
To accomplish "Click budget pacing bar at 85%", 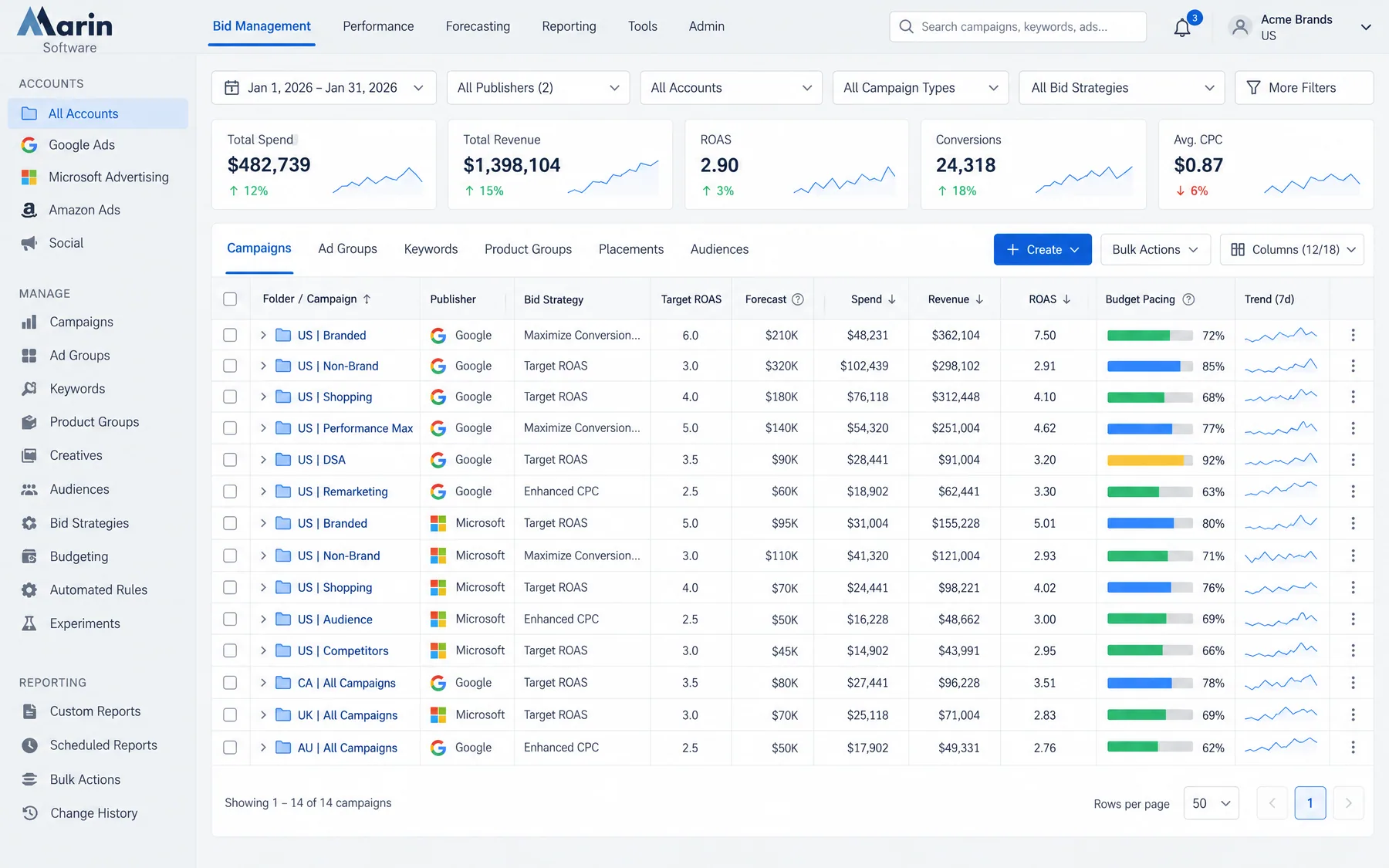I will [x=1151, y=366].
